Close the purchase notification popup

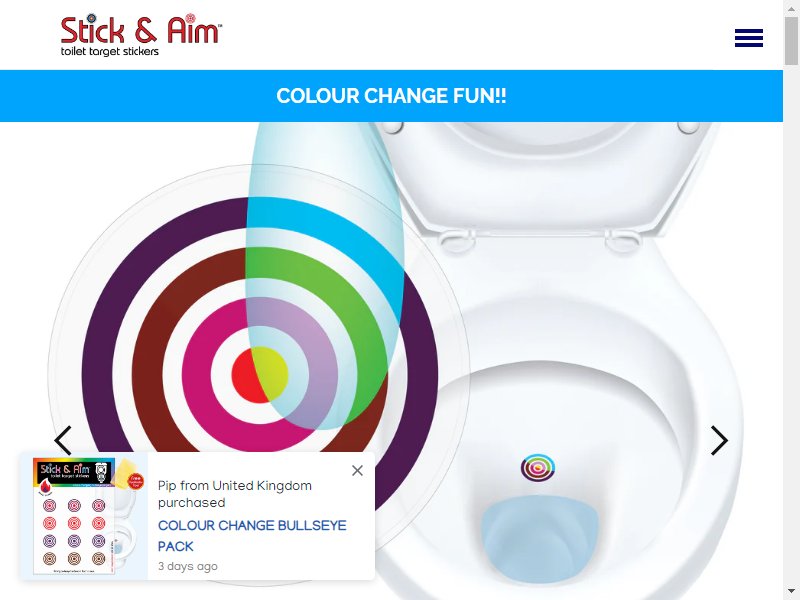tap(357, 470)
